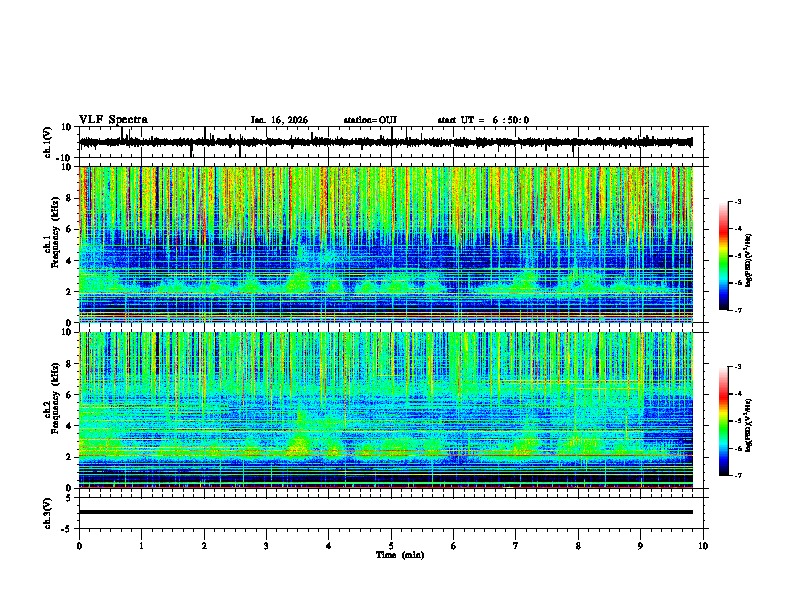Click the date text "Jan. 16, 2026"
The image size is (792, 612).
(x=279, y=120)
